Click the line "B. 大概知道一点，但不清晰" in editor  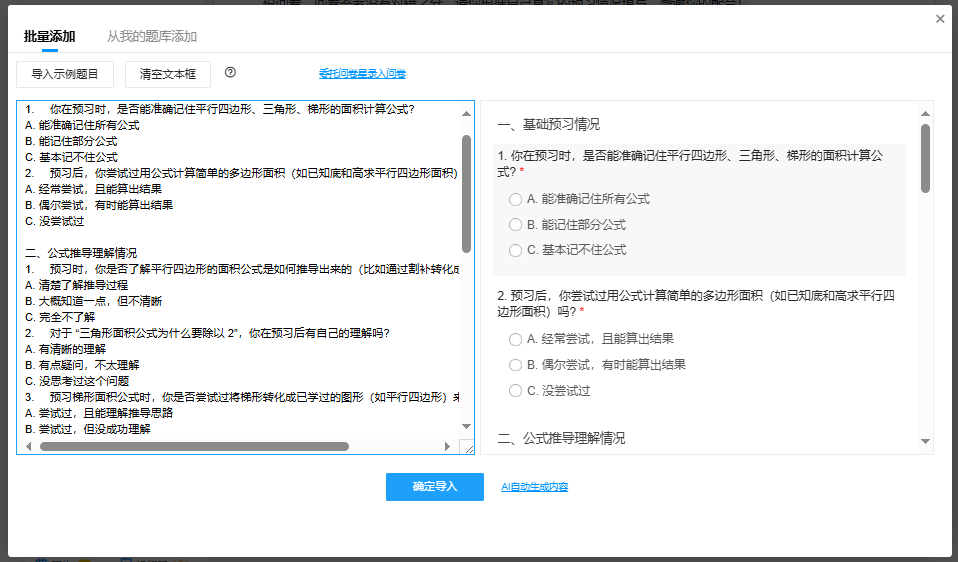pos(93,301)
